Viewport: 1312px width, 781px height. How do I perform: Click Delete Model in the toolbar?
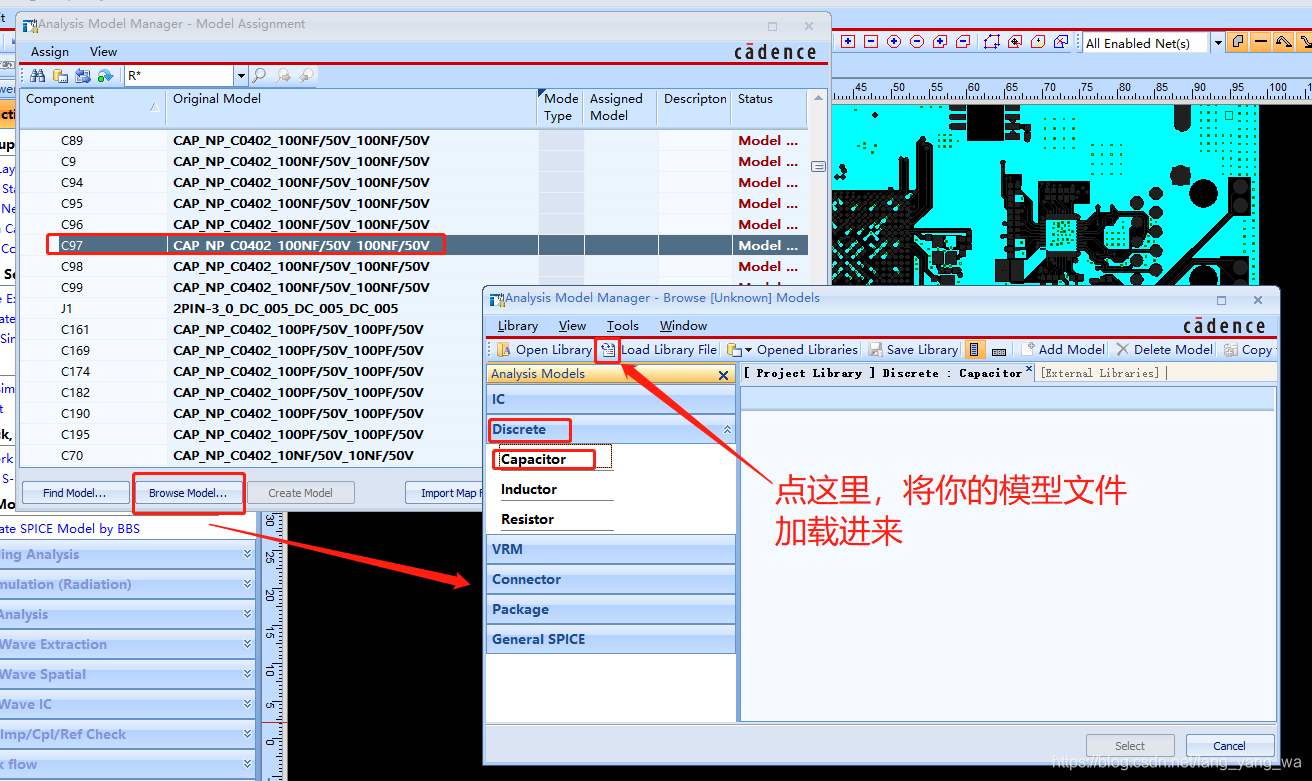pos(1164,350)
